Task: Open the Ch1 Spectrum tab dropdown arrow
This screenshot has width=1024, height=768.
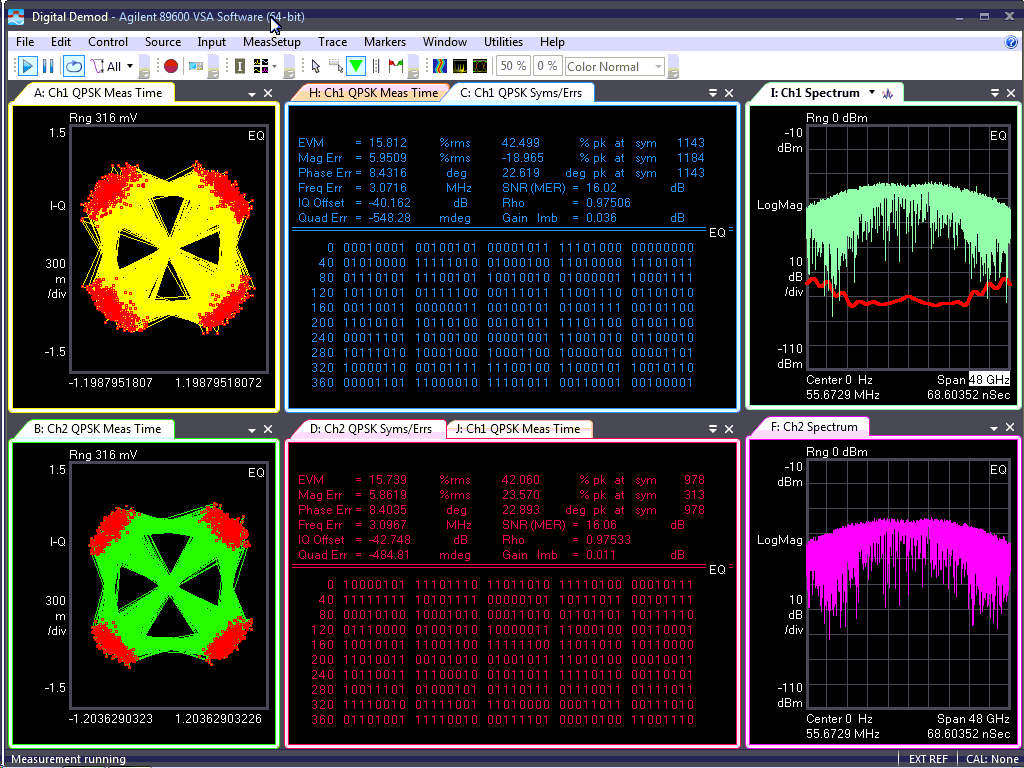Action: tap(872, 92)
